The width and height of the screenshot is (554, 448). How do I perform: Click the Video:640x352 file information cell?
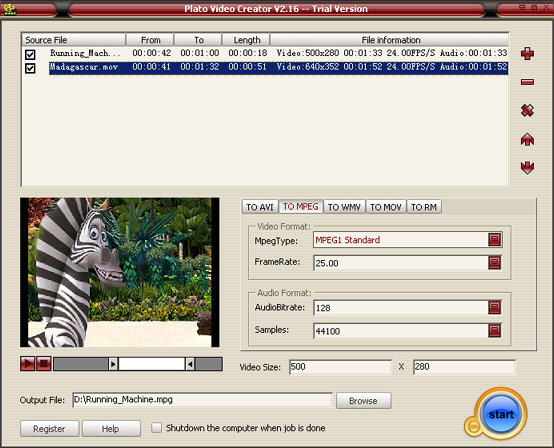tap(392, 67)
